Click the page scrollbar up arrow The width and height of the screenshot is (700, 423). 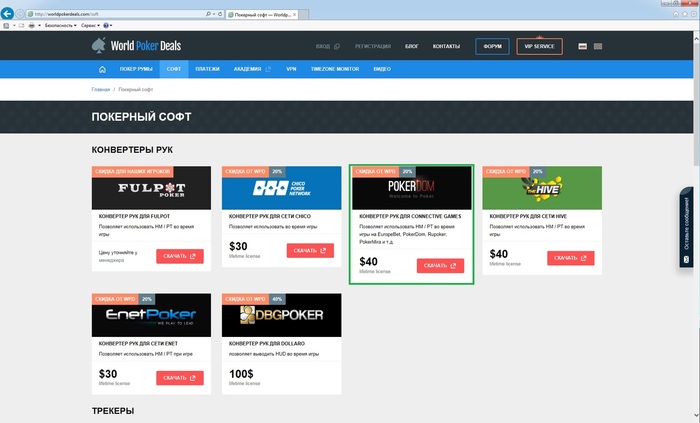pos(696,39)
